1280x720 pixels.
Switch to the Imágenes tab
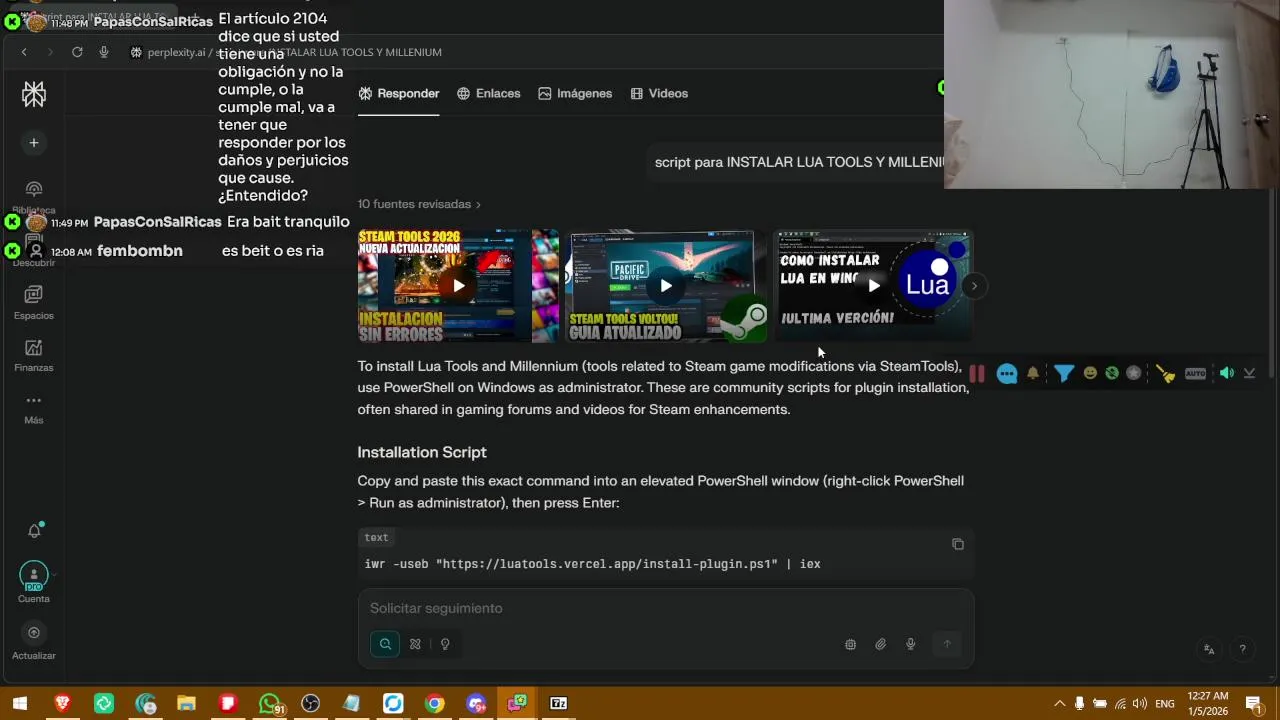click(575, 93)
